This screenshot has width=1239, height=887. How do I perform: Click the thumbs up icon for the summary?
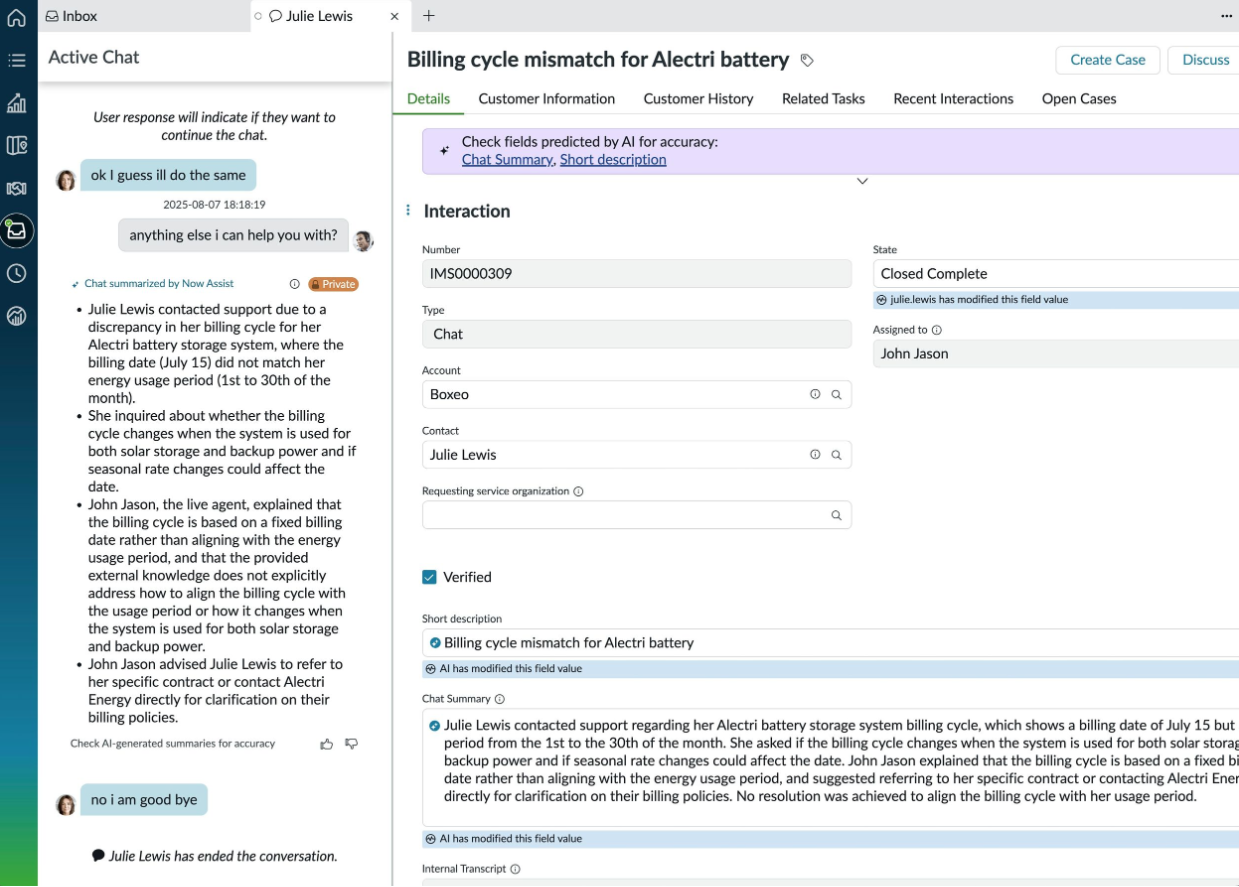coord(326,744)
